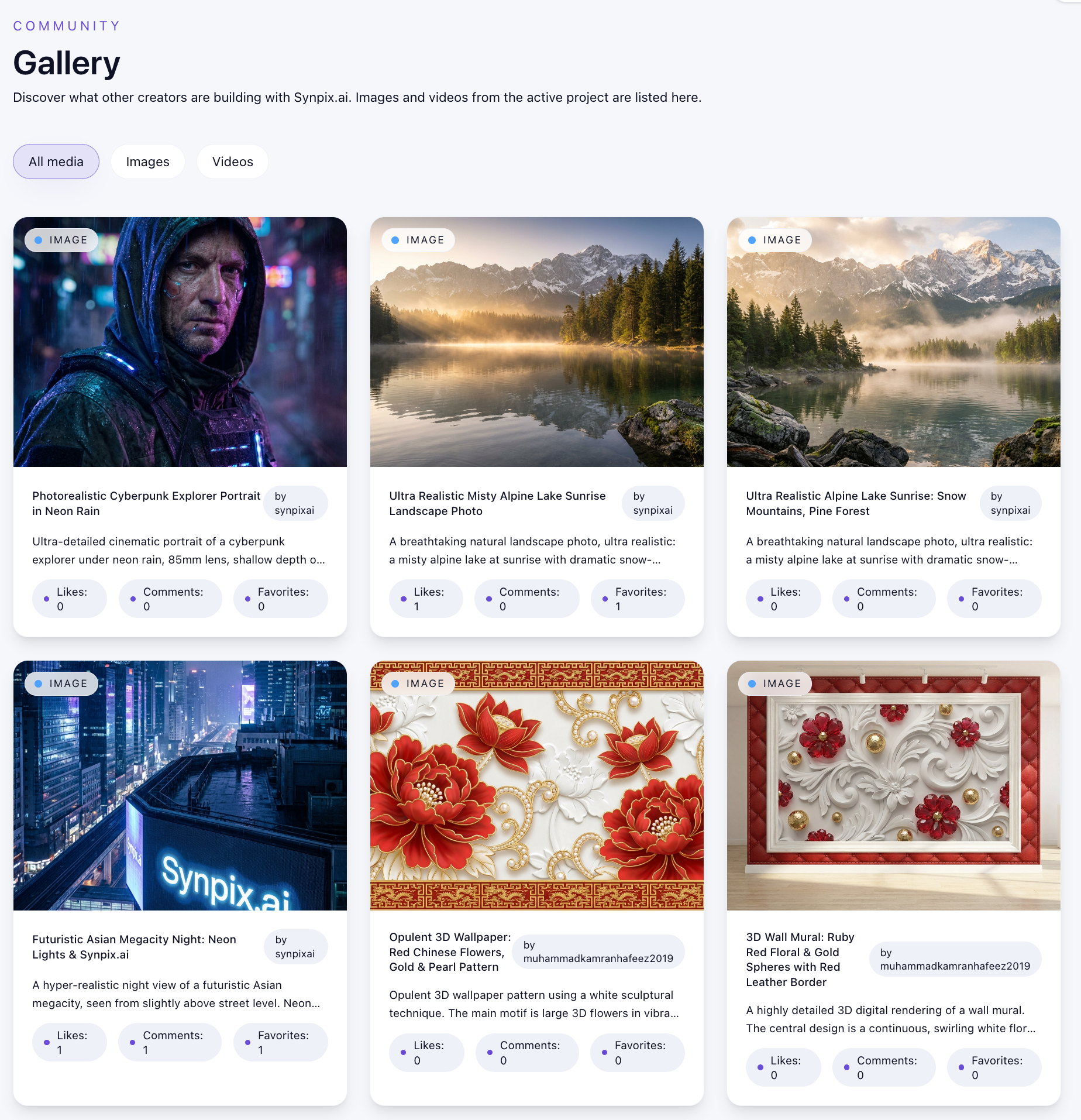
Task: Open the 'Ultra Realistic Misty Alpine Lake Sunrise' title
Action: (x=497, y=503)
